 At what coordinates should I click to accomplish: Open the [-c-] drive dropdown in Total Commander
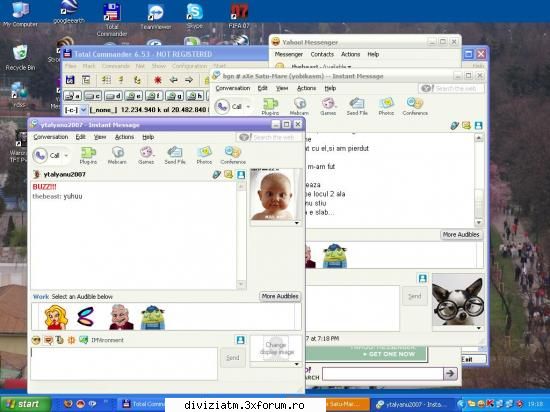pos(83,110)
